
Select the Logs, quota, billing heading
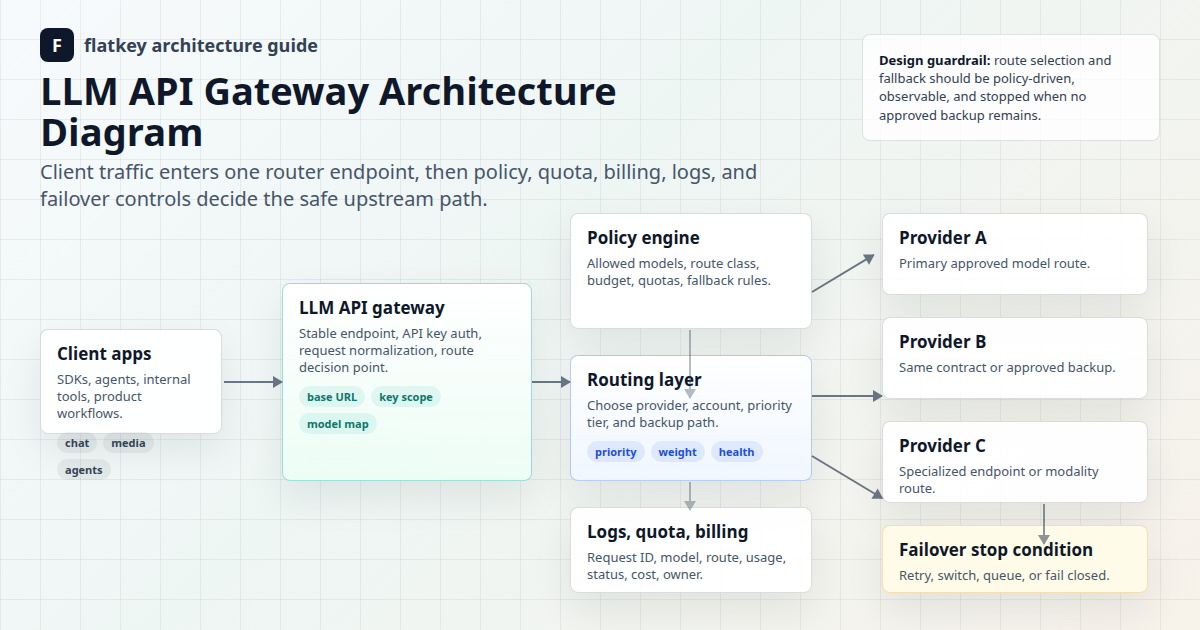[667, 532]
